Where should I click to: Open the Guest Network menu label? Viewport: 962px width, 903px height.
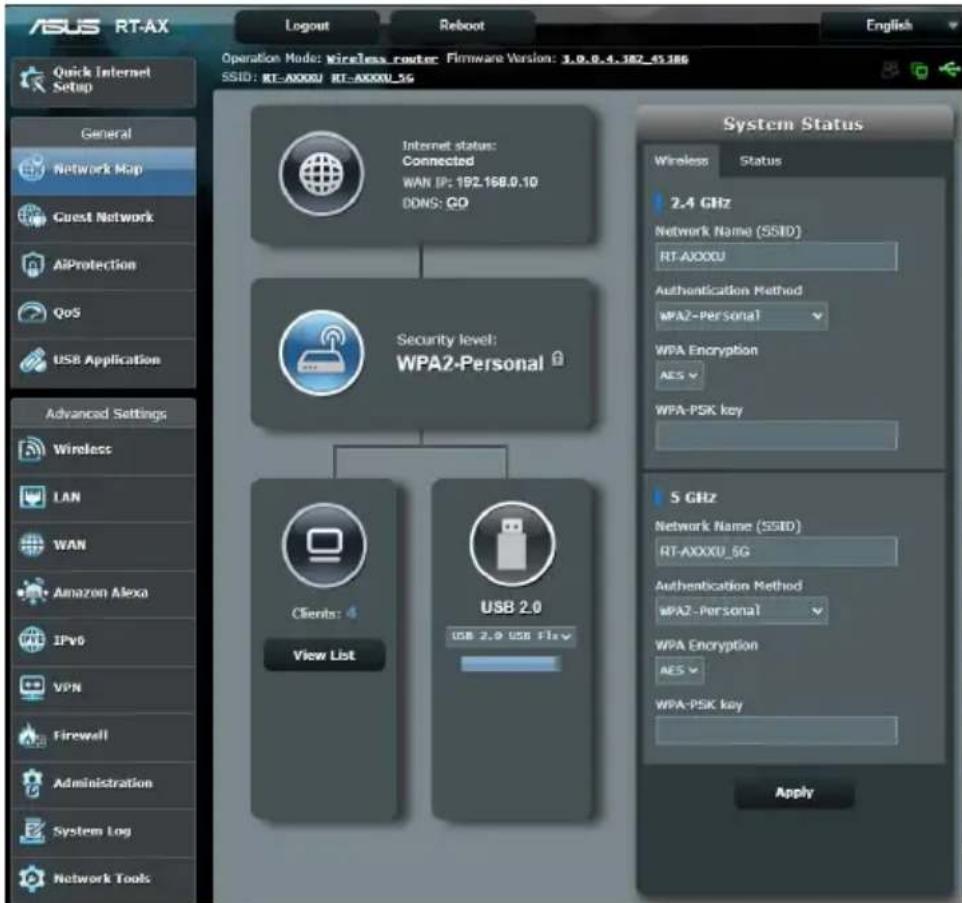(x=103, y=217)
